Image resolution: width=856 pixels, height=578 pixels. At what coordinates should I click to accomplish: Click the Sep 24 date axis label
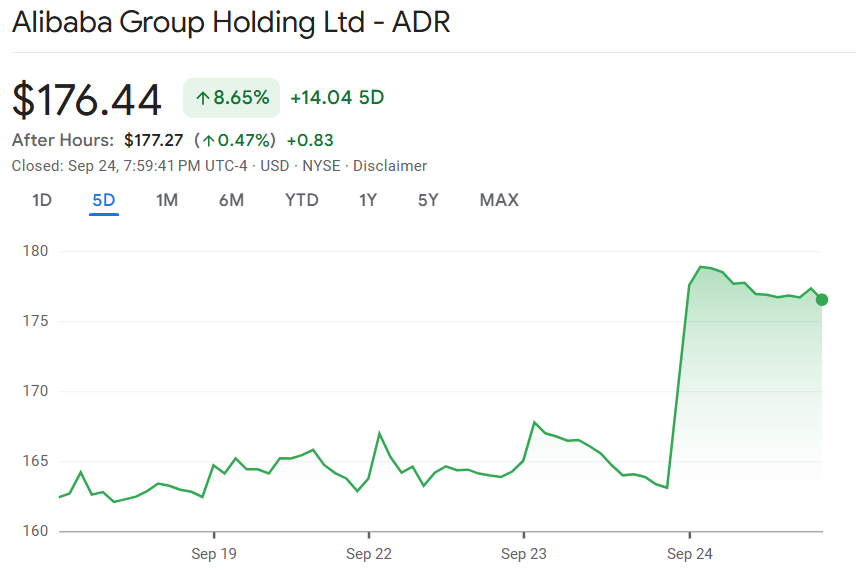(689, 553)
